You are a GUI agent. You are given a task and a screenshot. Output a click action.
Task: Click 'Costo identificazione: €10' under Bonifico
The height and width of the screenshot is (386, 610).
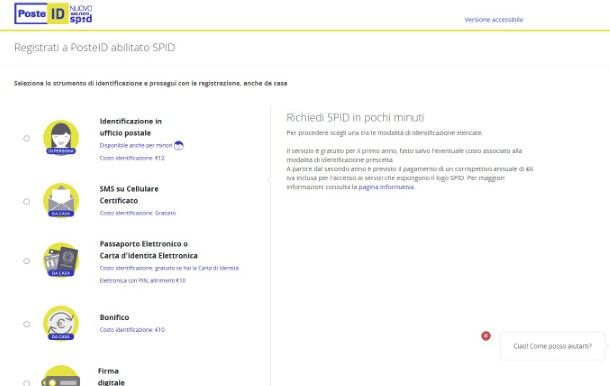[132, 330]
